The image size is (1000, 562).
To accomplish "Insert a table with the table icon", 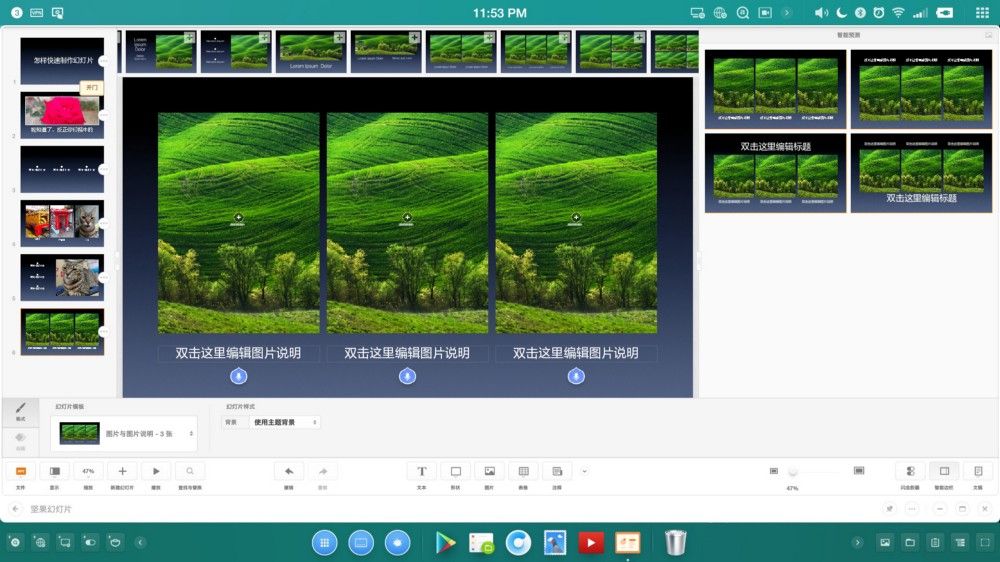I will (523, 471).
